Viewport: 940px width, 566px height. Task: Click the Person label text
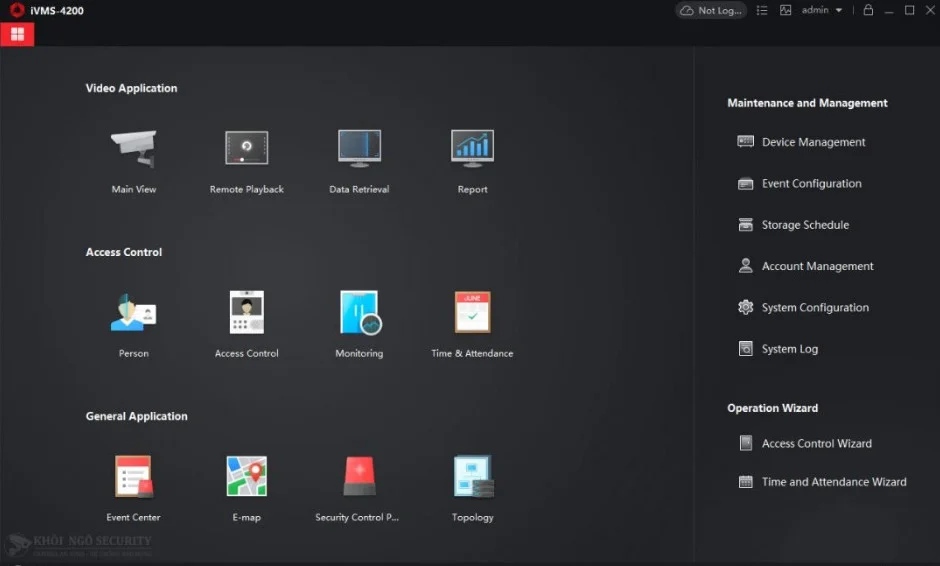(x=134, y=354)
